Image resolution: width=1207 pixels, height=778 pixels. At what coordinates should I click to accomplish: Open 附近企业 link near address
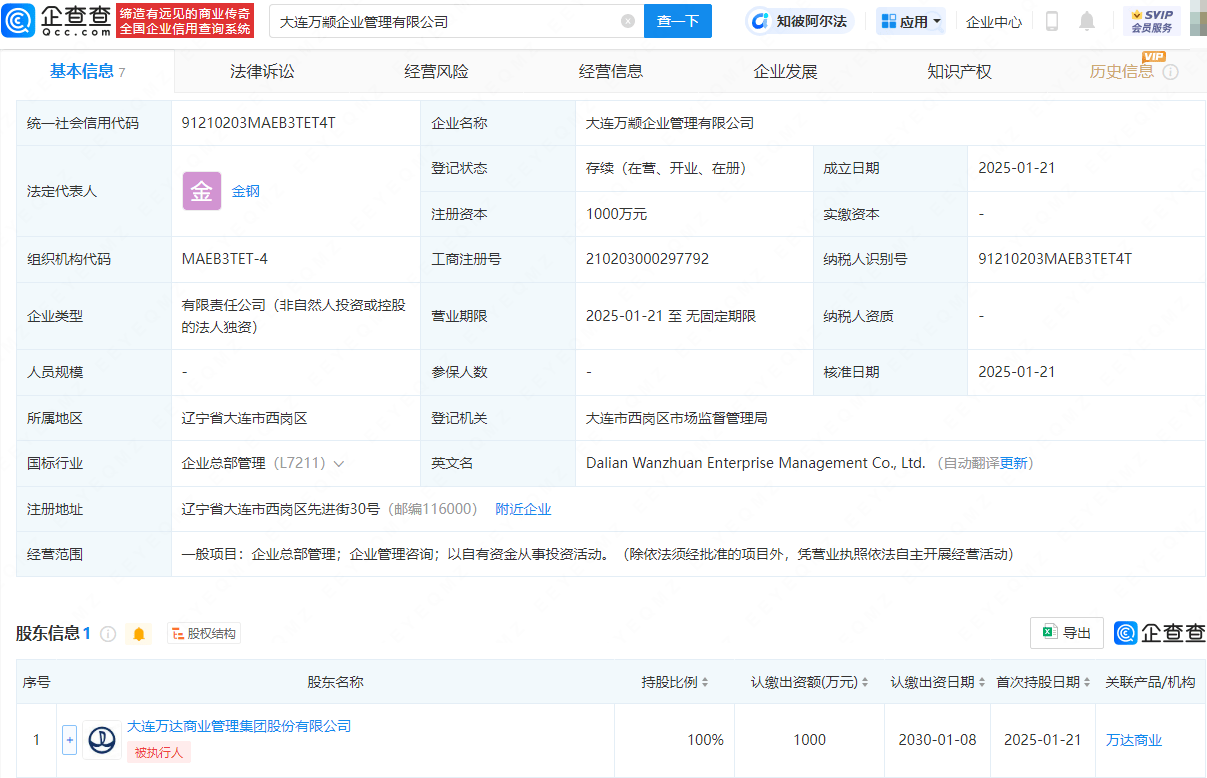pos(523,509)
